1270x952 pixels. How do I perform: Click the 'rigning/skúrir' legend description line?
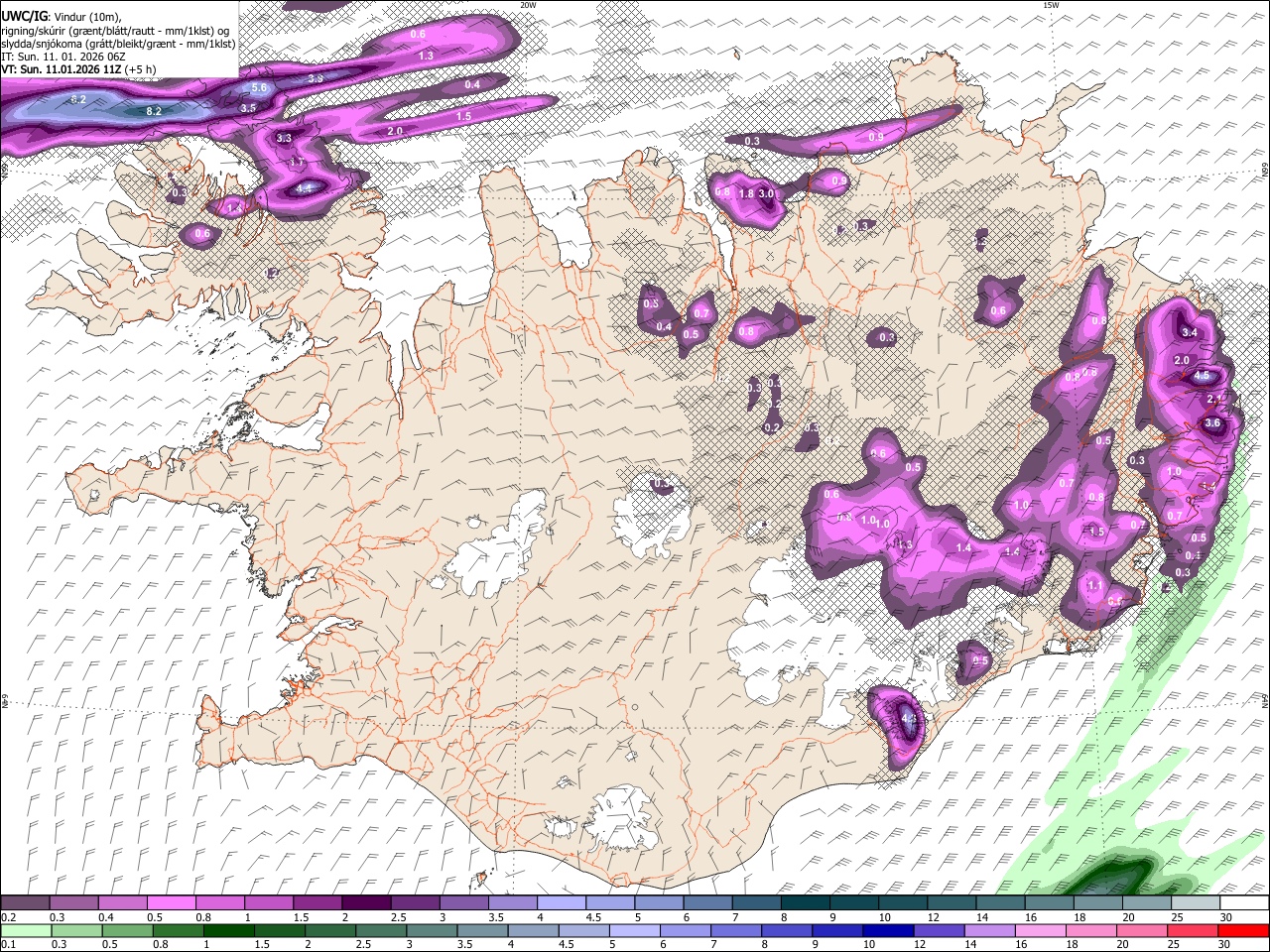click(x=114, y=30)
